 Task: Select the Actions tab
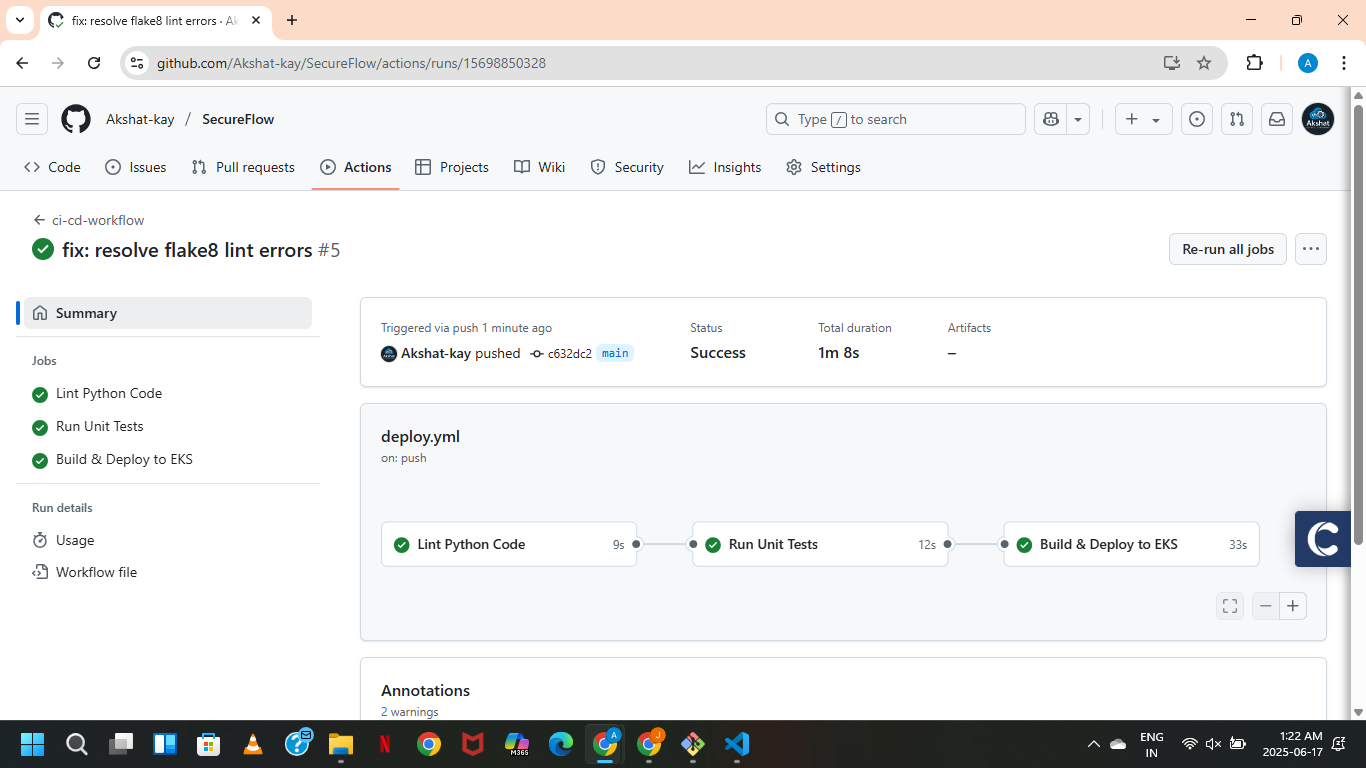356,167
